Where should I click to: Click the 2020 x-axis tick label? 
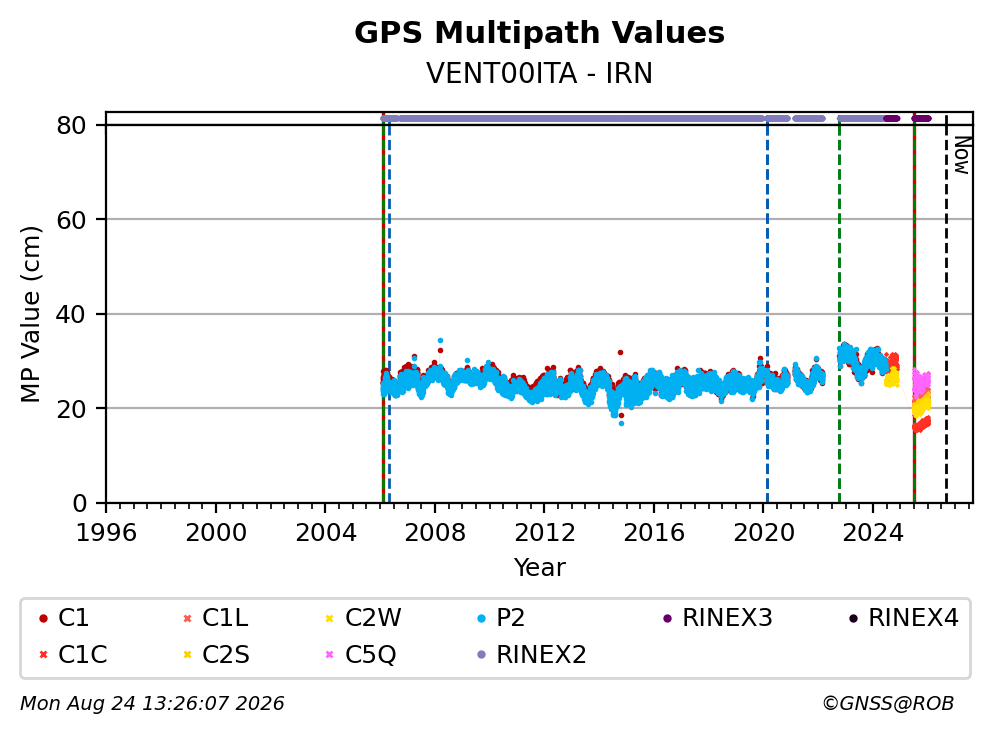(764, 533)
